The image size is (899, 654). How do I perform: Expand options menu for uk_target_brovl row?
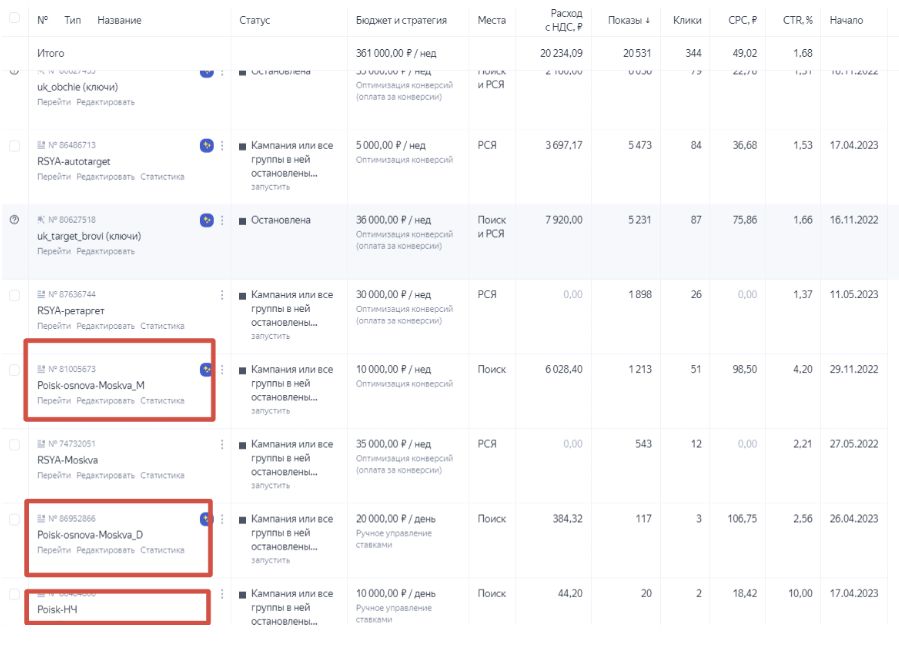coord(222,220)
